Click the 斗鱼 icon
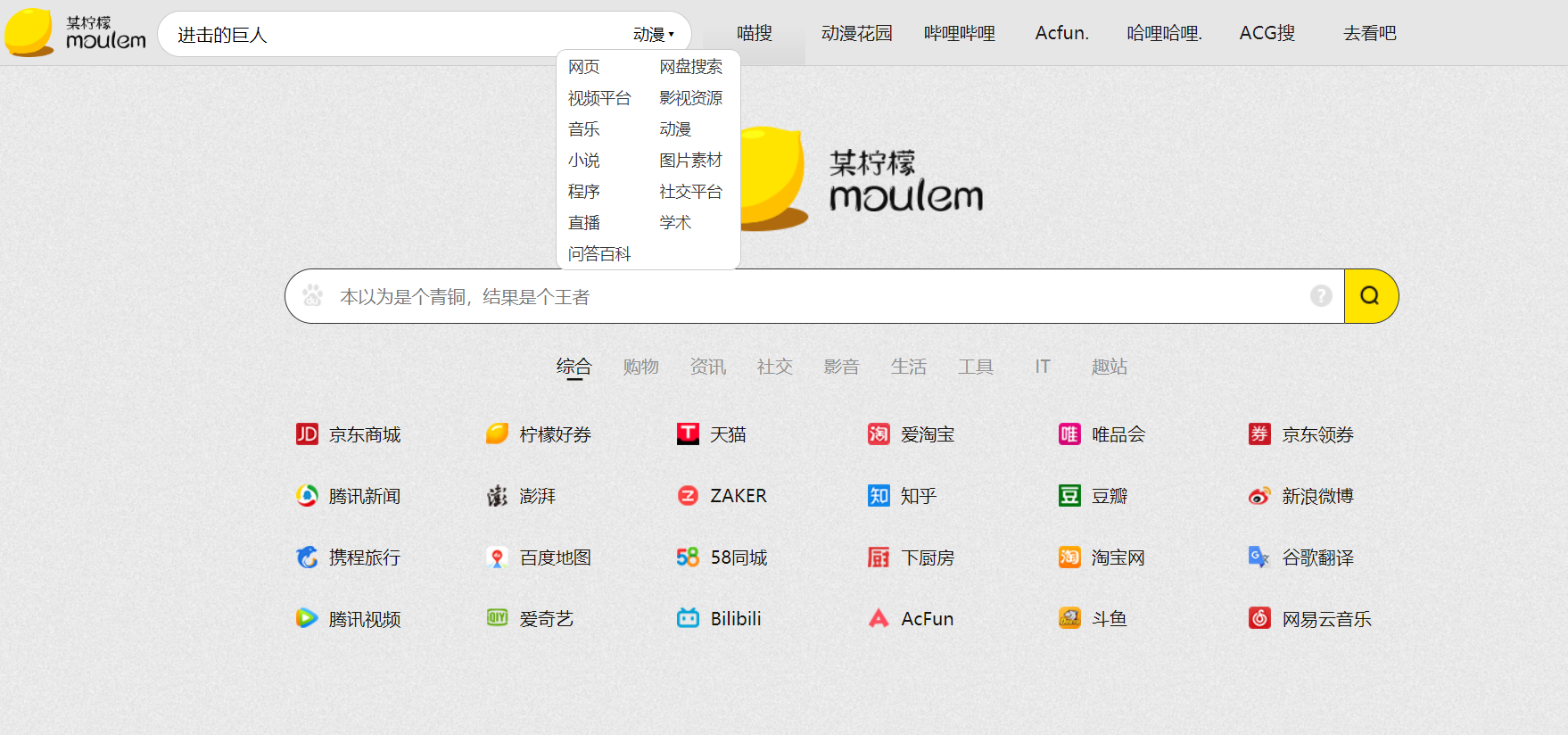Screen dimensions: 1568x735 tap(1069, 618)
